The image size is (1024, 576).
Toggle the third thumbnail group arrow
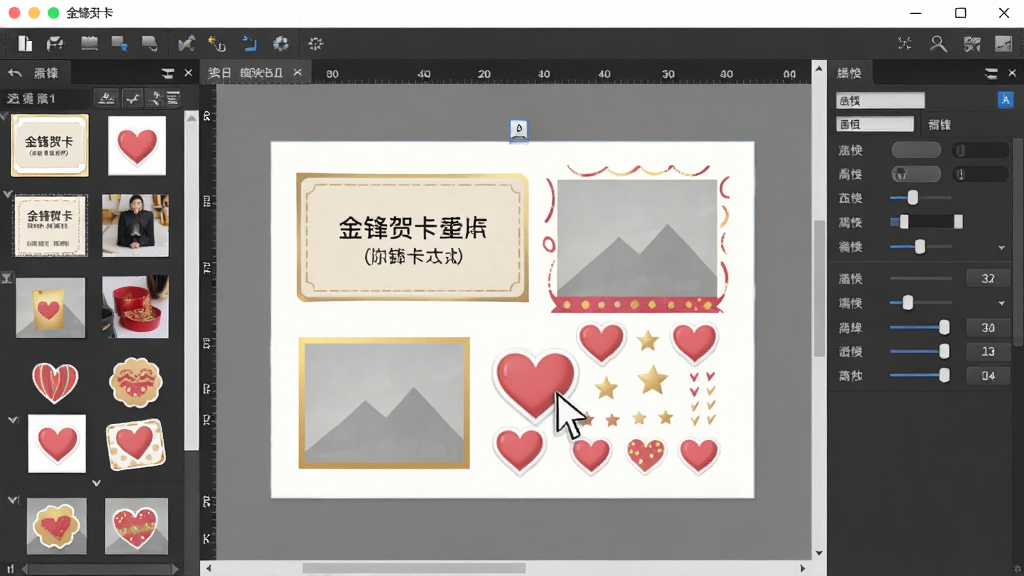[6, 278]
